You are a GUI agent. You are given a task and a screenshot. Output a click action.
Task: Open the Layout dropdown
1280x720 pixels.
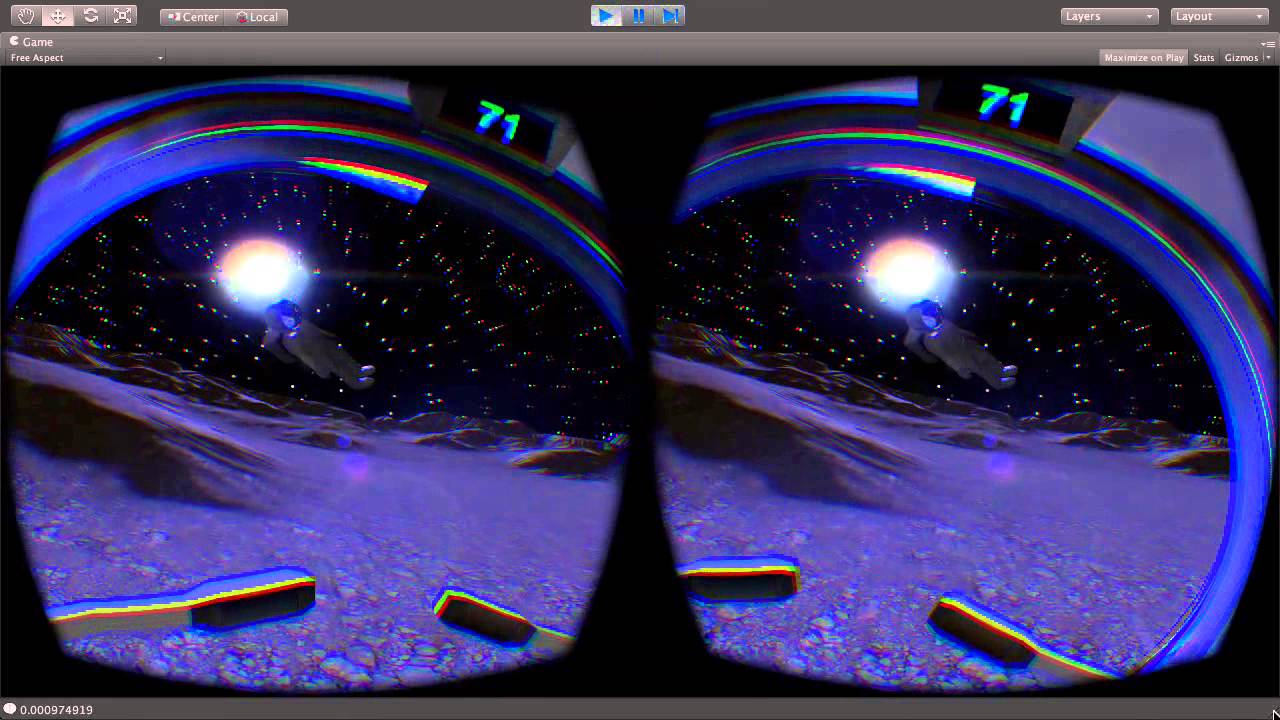pyautogui.click(x=1219, y=17)
